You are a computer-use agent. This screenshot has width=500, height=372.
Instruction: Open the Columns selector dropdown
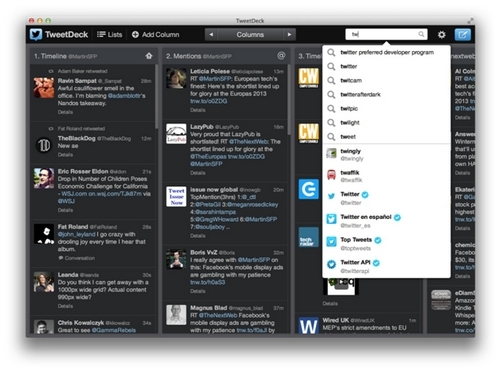click(x=250, y=34)
